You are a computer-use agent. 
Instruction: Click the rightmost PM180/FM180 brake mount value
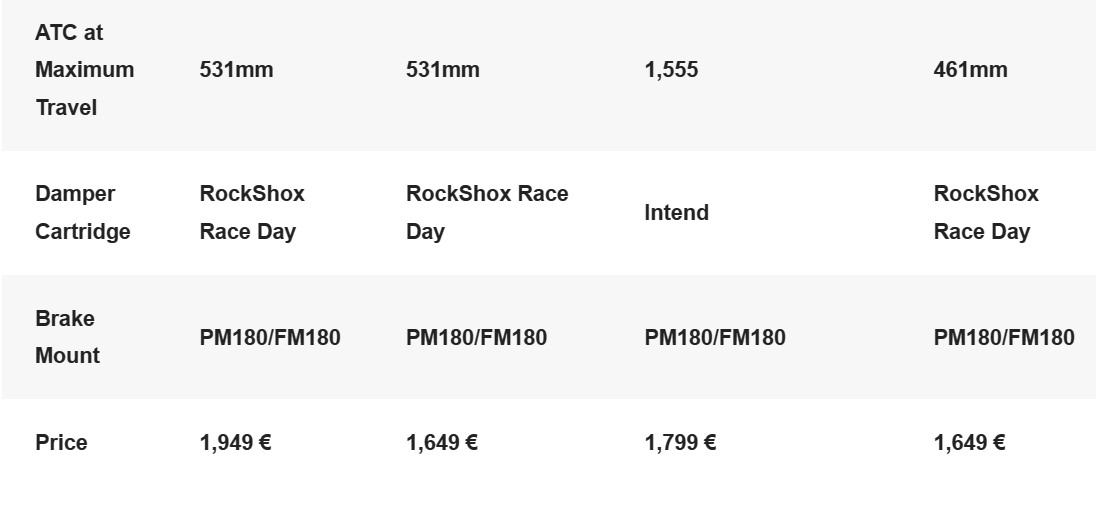click(x=1004, y=337)
